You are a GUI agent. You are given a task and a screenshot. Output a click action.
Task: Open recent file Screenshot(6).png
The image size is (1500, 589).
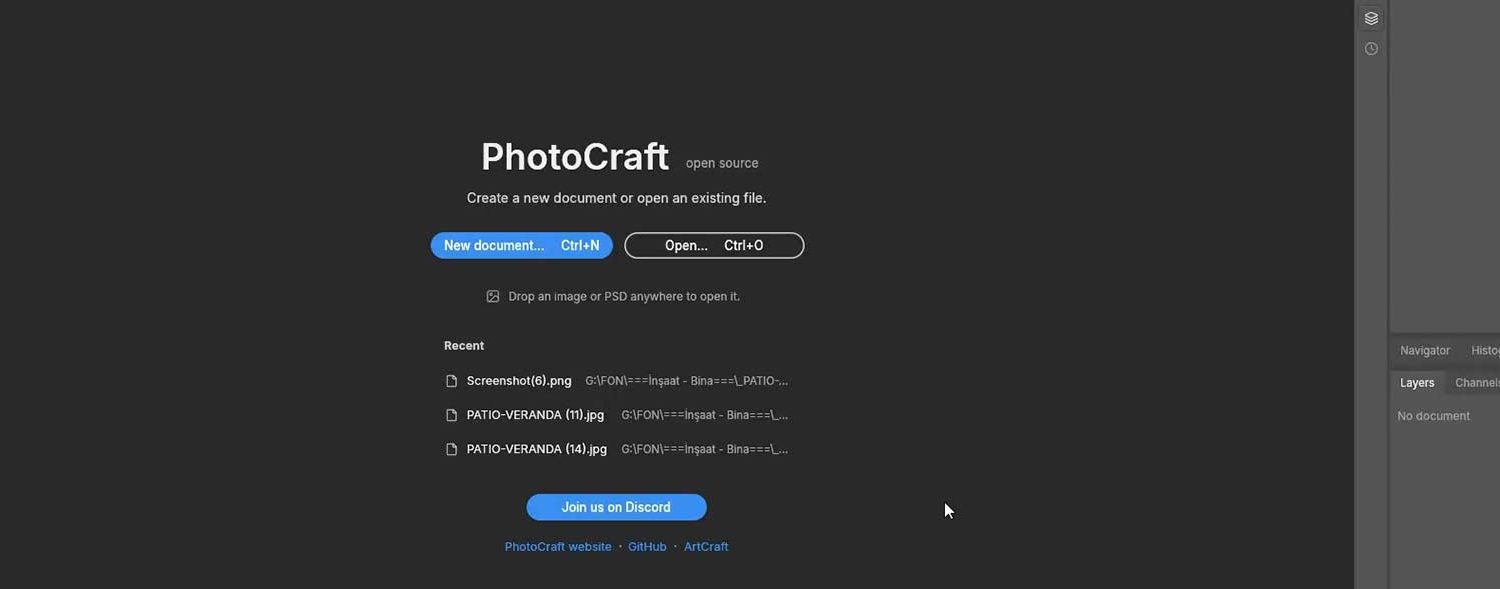click(617, 381)
